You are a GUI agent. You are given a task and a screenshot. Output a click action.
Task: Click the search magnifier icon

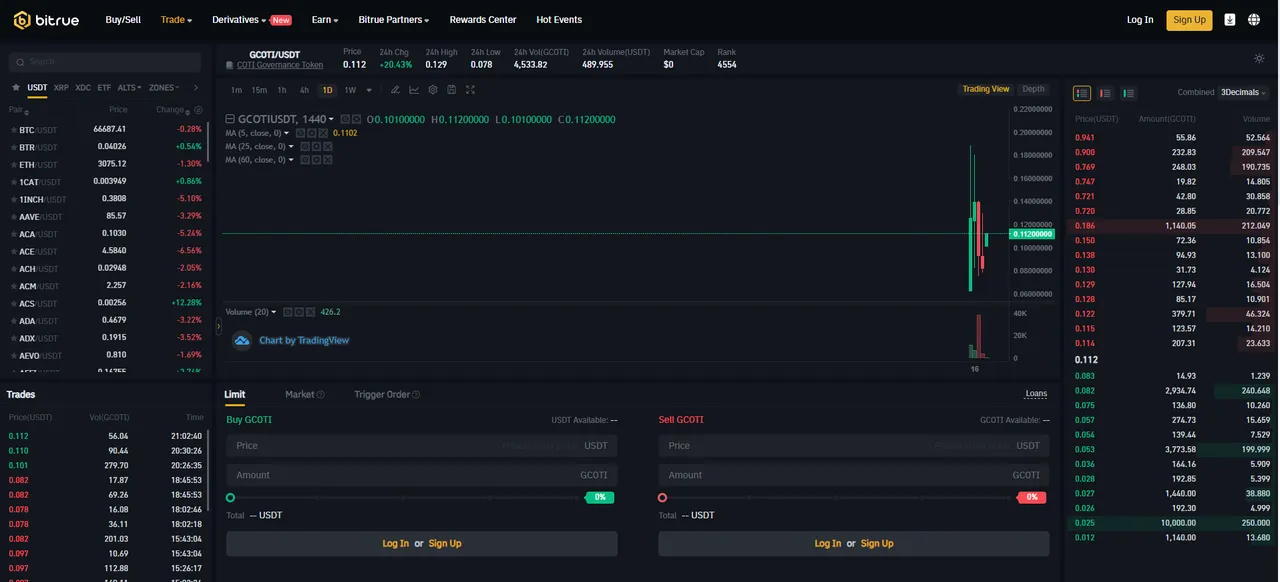[x=20, y=62]
